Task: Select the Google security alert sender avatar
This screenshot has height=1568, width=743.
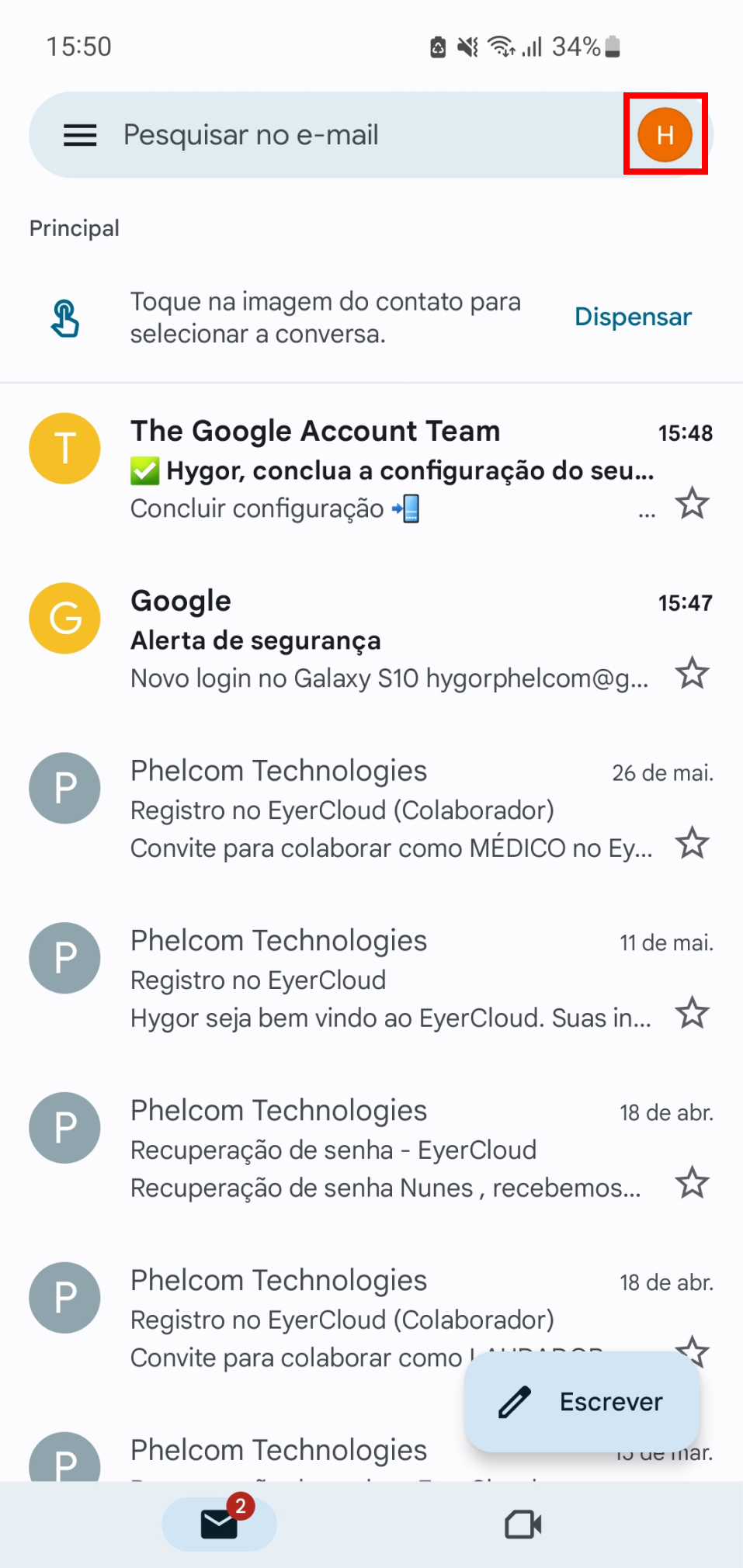Action: point(64,618)
